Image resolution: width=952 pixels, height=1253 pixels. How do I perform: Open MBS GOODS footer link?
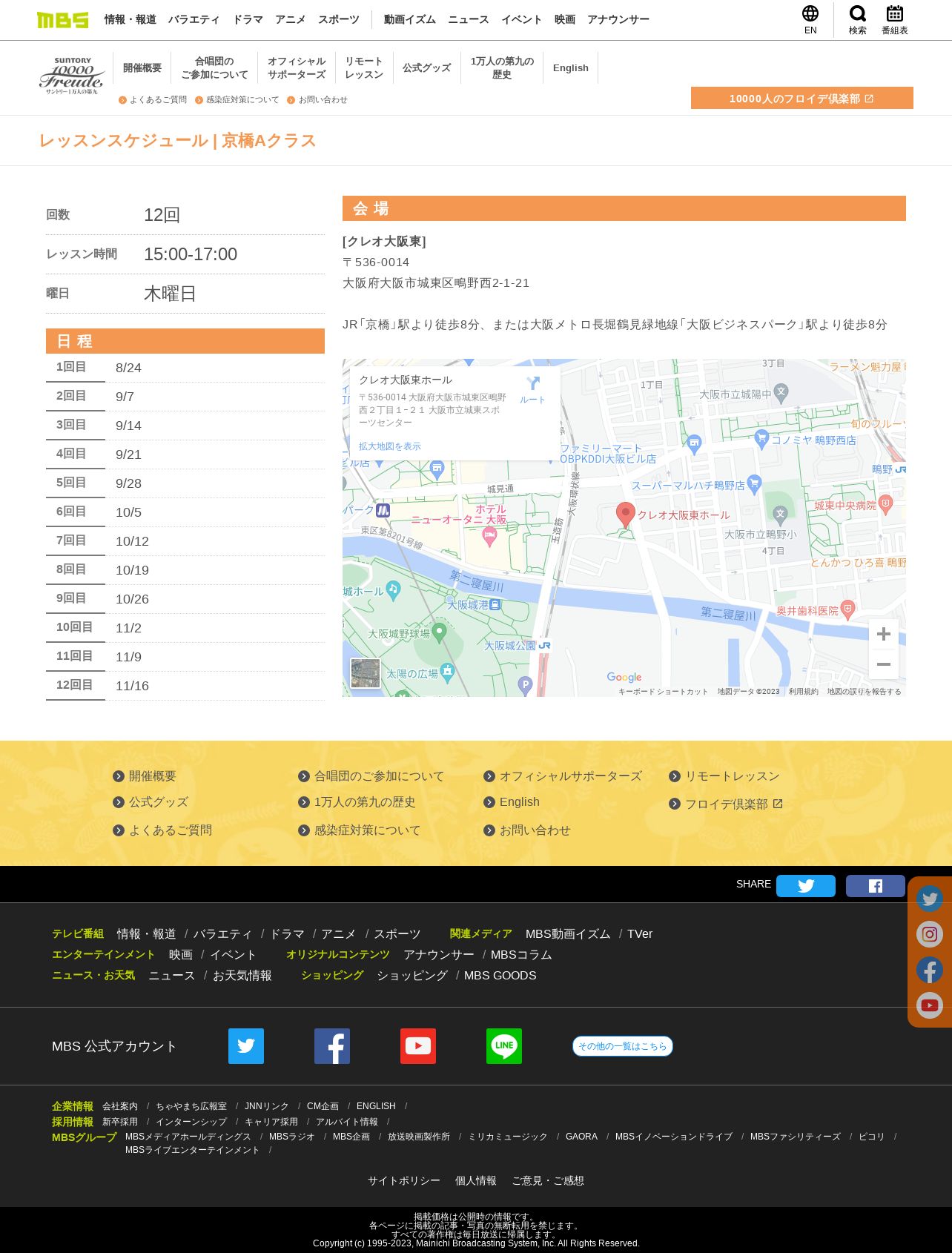500,976
